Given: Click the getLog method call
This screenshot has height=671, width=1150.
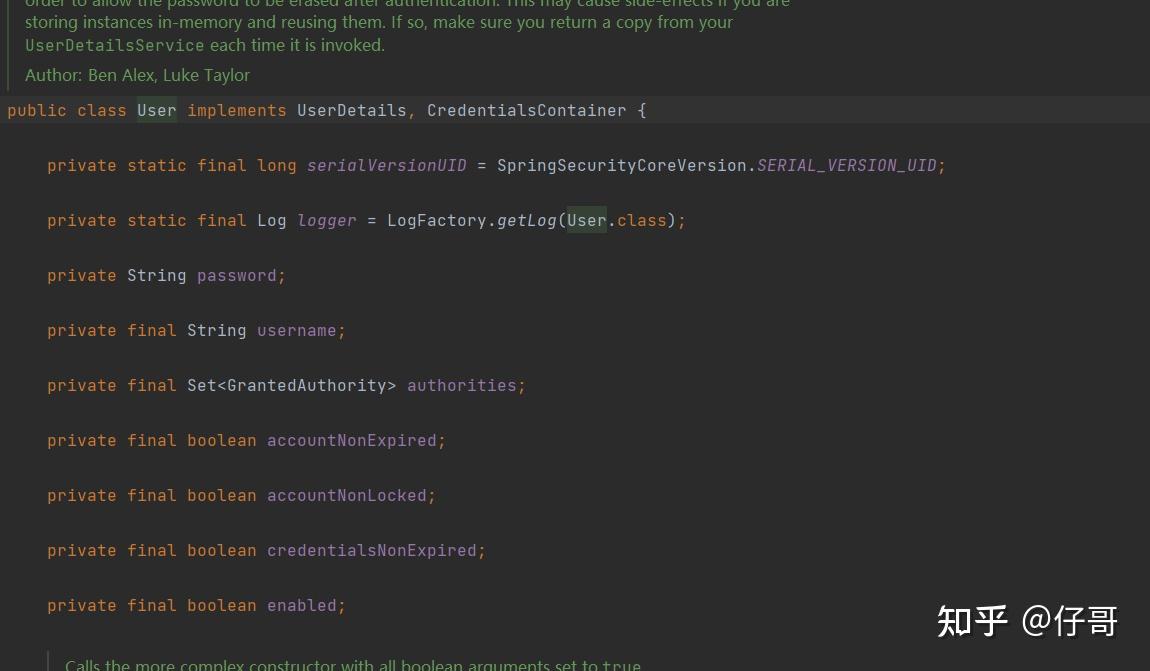Looking at the screenshot, I should tap(527, 220).
